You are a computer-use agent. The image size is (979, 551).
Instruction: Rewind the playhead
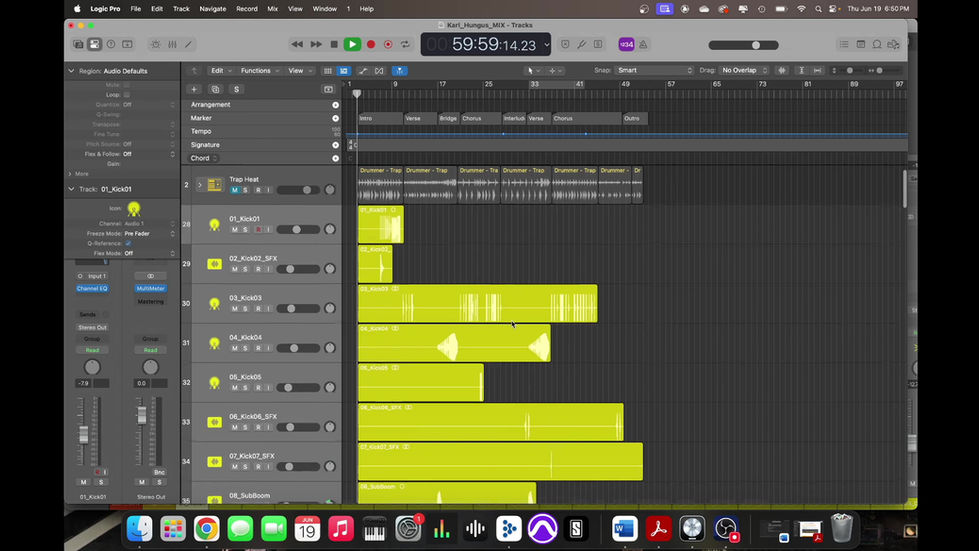tap(297, 44)
